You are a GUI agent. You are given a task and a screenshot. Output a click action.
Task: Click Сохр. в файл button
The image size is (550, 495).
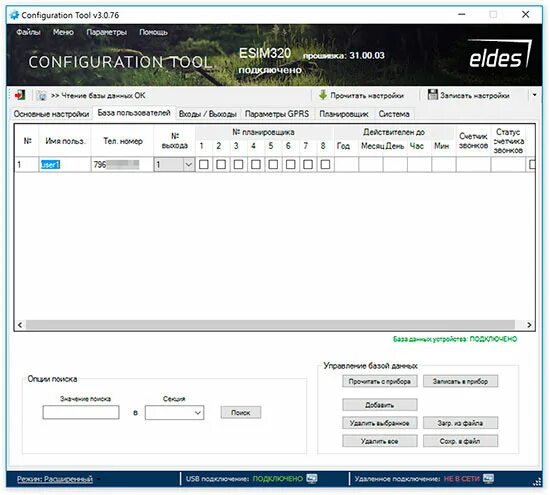[460, 441]
